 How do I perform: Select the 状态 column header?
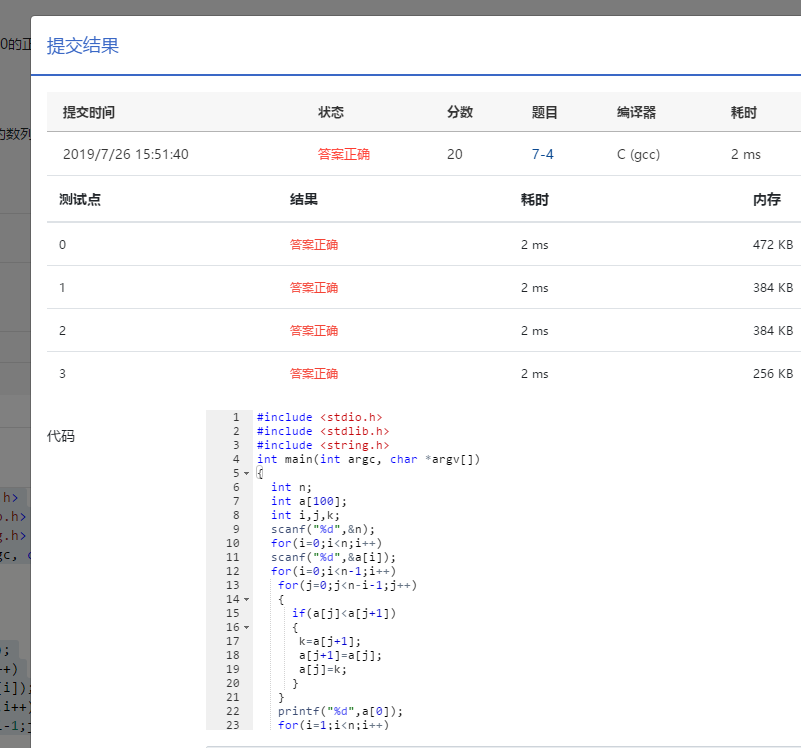tap(331, 112)
